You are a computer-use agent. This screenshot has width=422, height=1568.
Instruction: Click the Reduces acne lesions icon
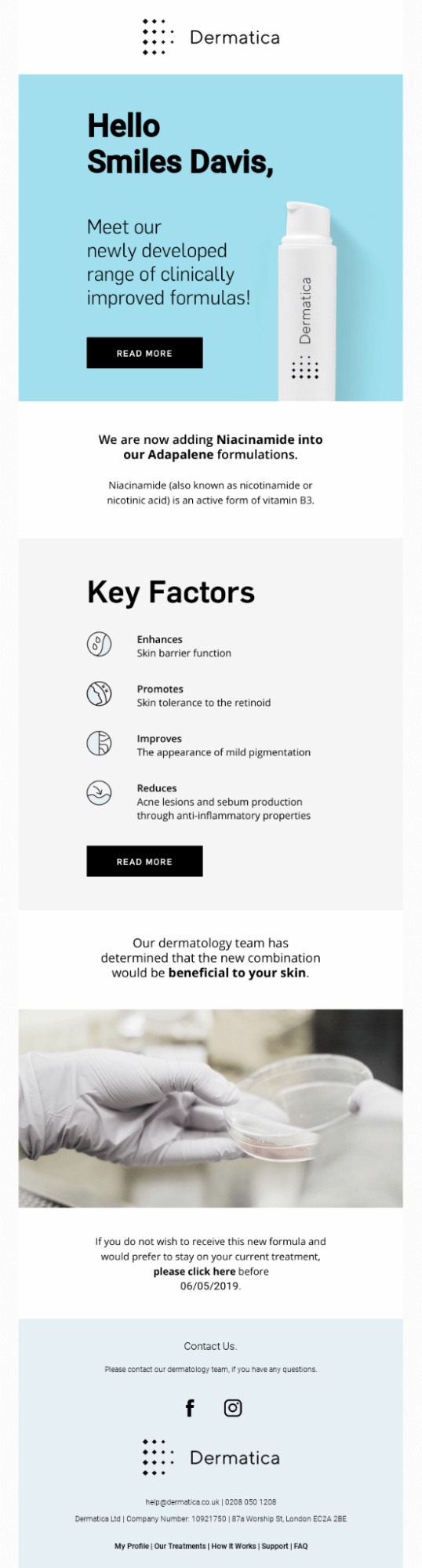tap(99, 793)
